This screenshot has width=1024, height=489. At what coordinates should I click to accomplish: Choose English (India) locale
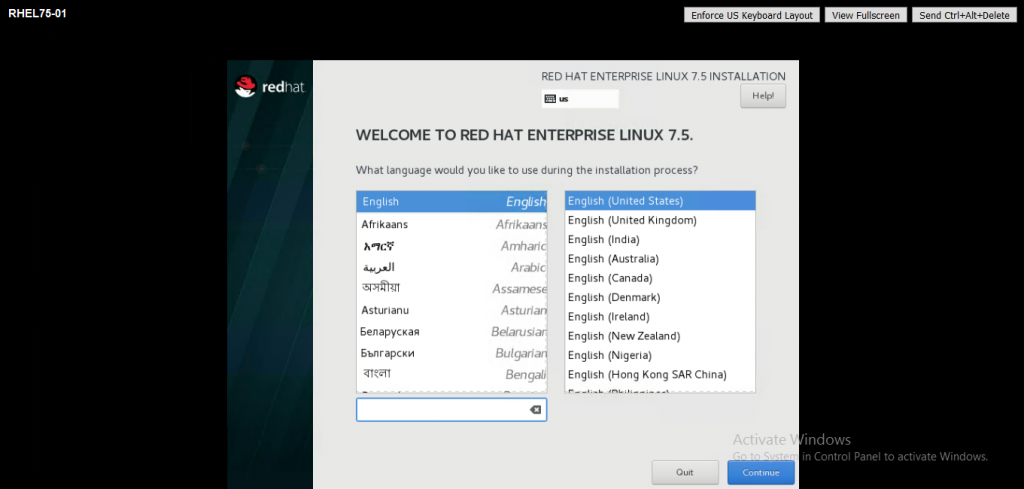click(x=660, y=240)
